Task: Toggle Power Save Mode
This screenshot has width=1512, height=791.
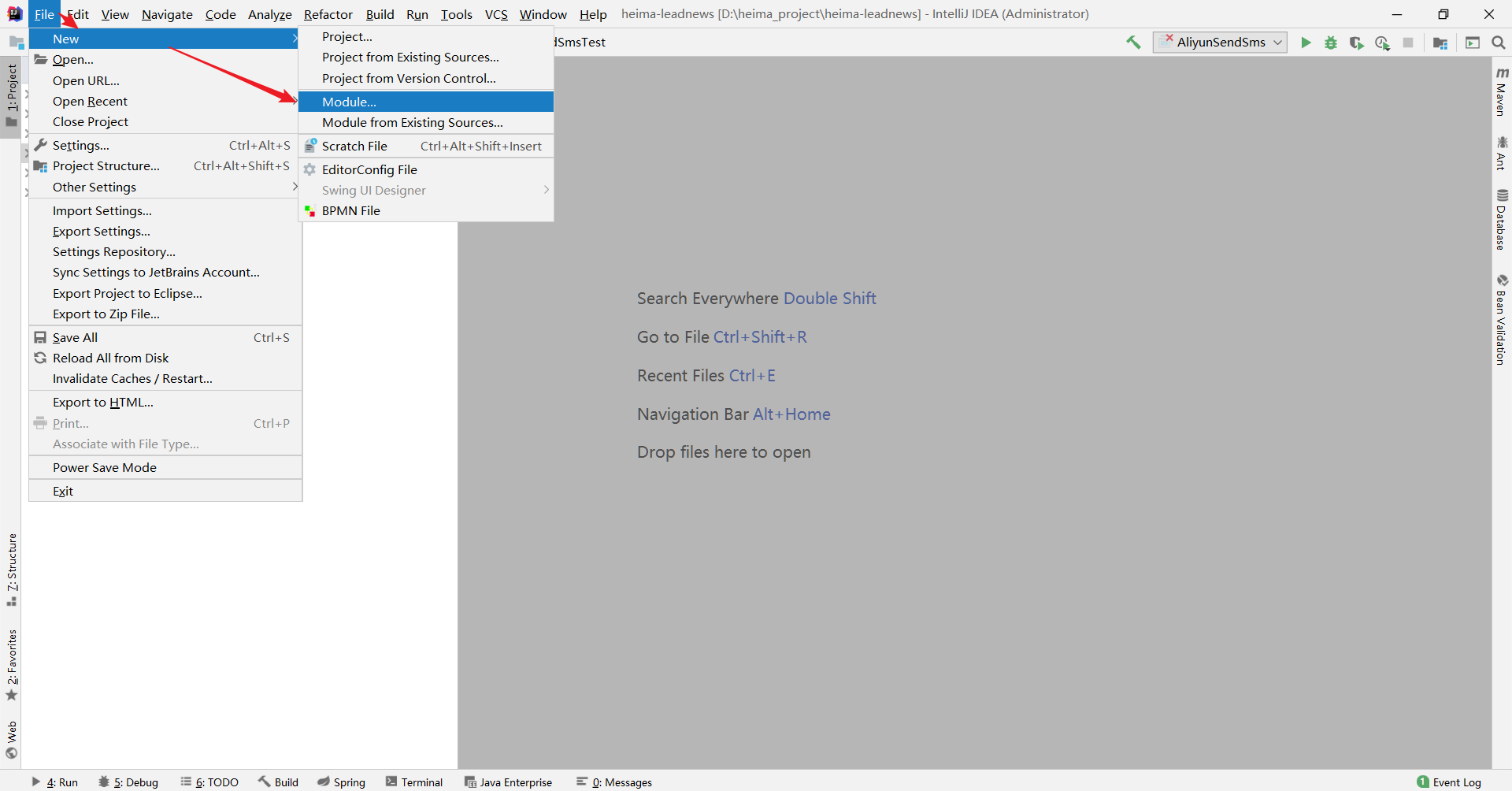Action: click(x=164, y=467)
